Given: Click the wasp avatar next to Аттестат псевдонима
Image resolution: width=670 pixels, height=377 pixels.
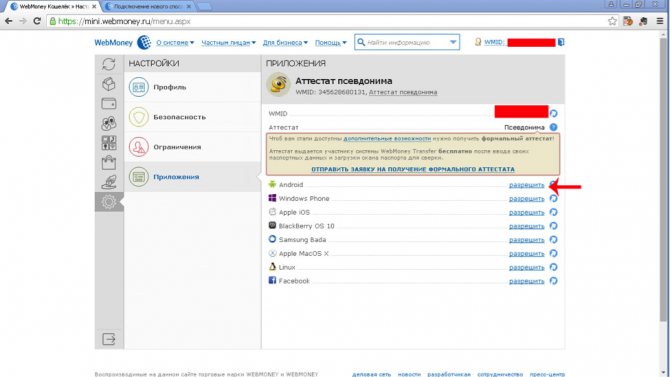Looking at the screenshot, I should [x=279, y=84].
